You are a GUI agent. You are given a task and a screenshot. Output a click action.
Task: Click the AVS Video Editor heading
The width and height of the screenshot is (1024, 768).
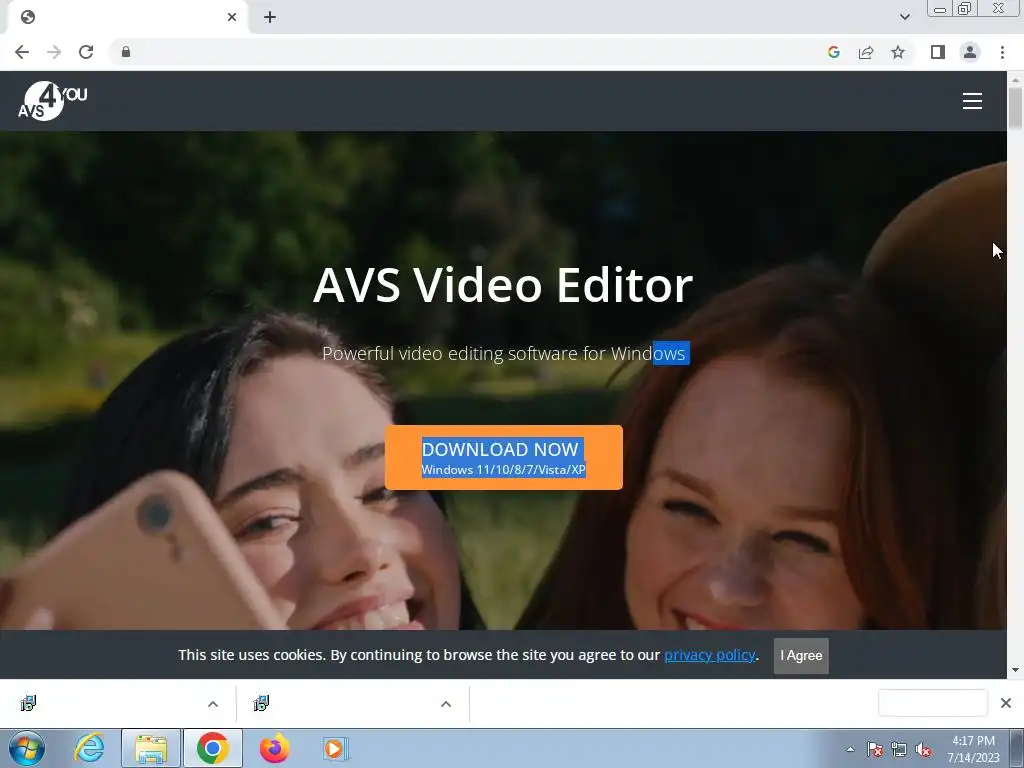click(x=503, y=285)
